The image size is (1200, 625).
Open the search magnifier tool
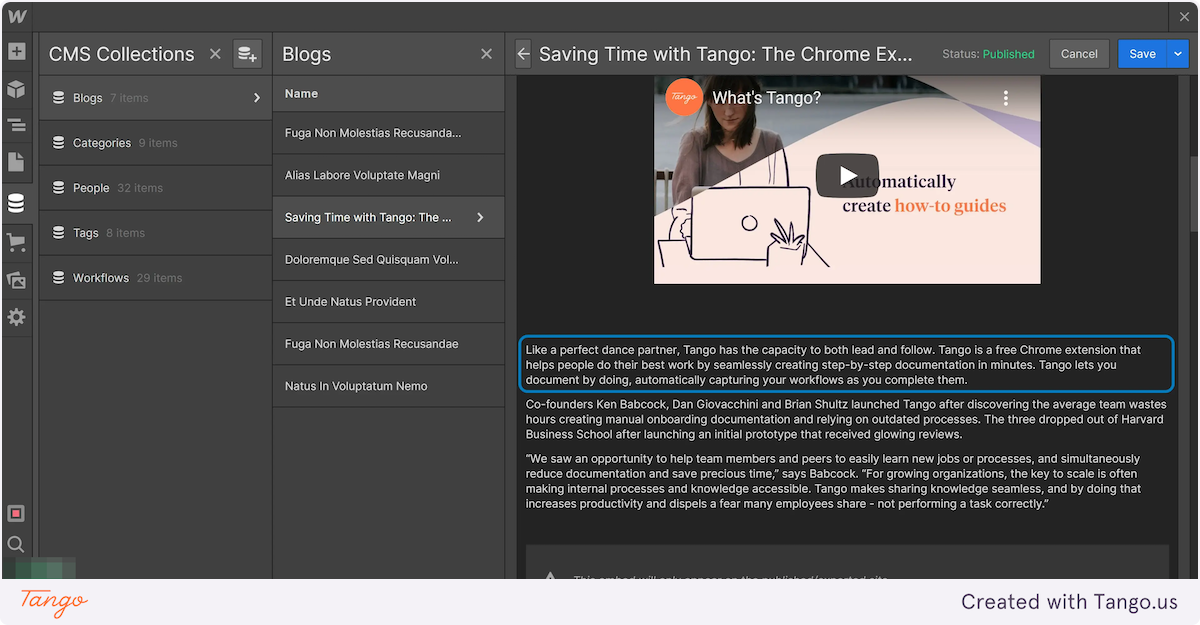[x=16, y=544]
